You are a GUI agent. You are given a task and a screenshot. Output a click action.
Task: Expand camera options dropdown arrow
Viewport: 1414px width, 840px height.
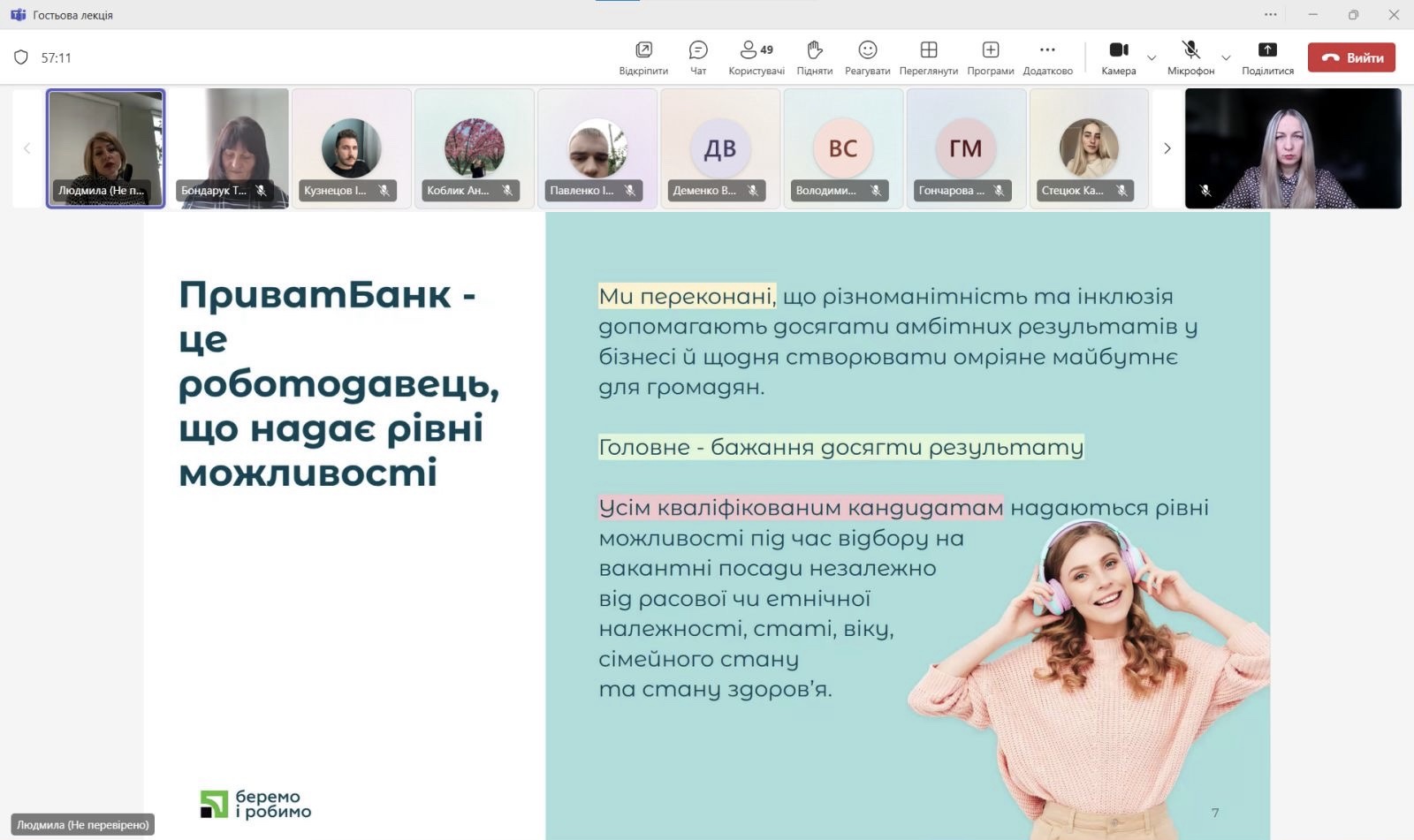1152,58
